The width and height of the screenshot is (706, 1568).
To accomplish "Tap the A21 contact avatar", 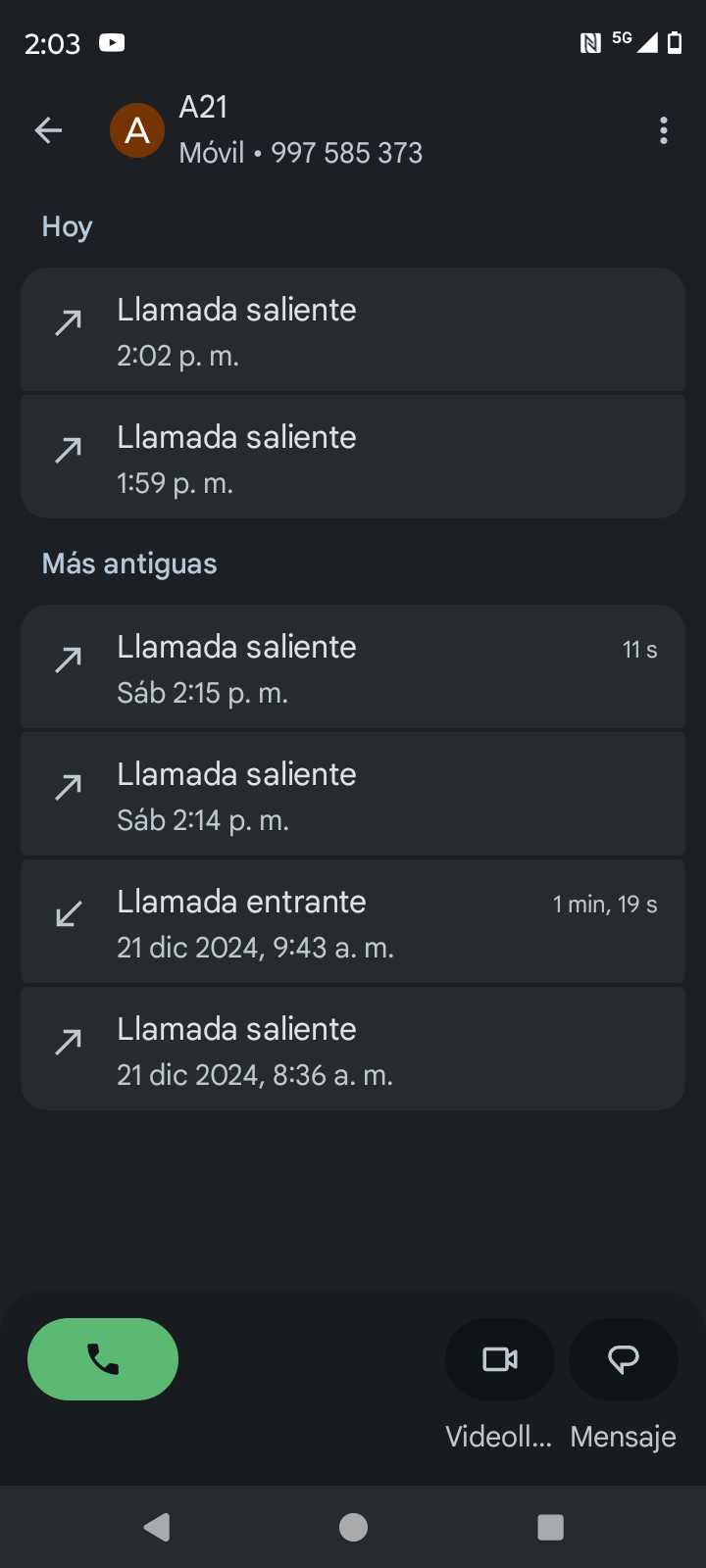I will pos(137,130).
